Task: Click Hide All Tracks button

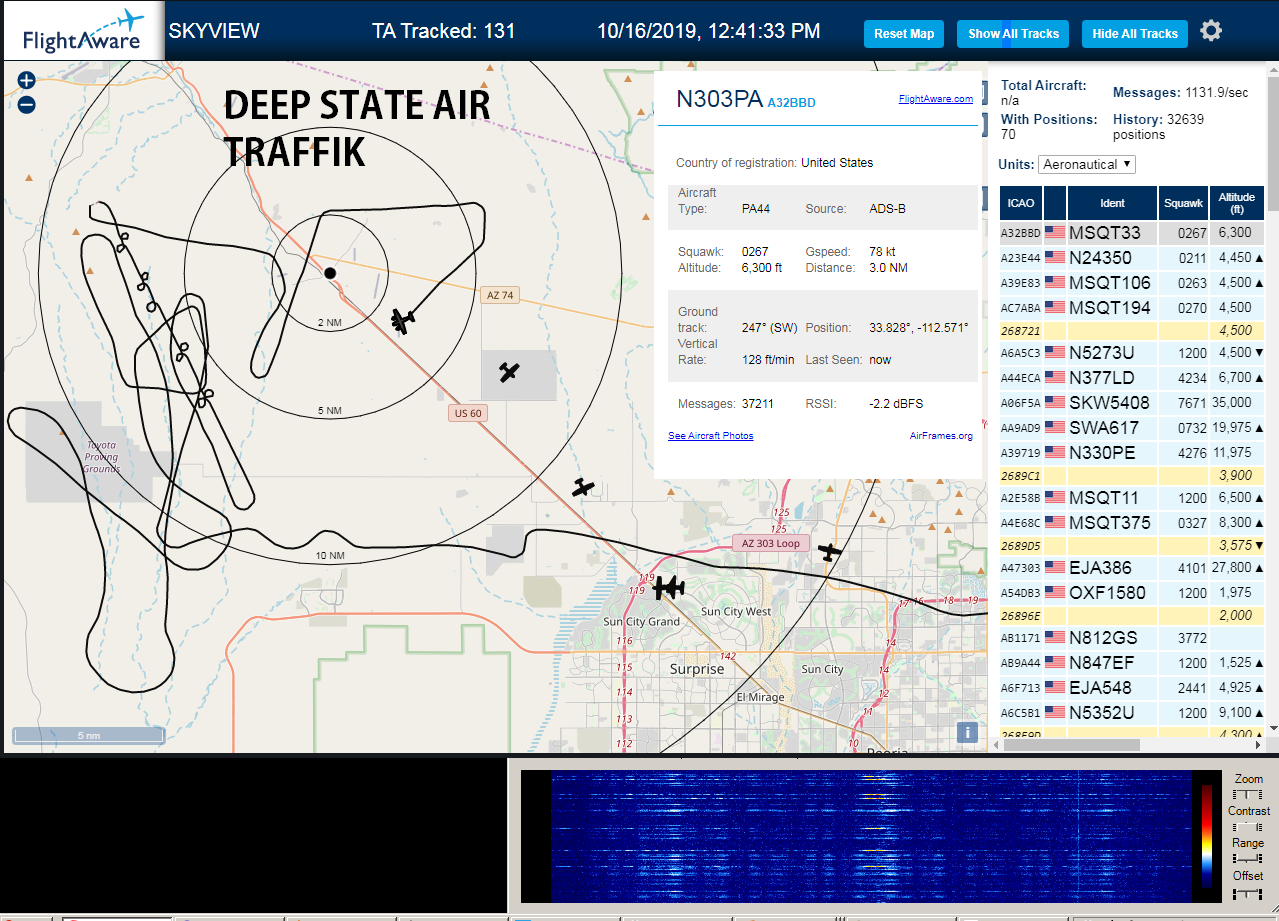Action: pyautogui.click(x=1135, y=33)
